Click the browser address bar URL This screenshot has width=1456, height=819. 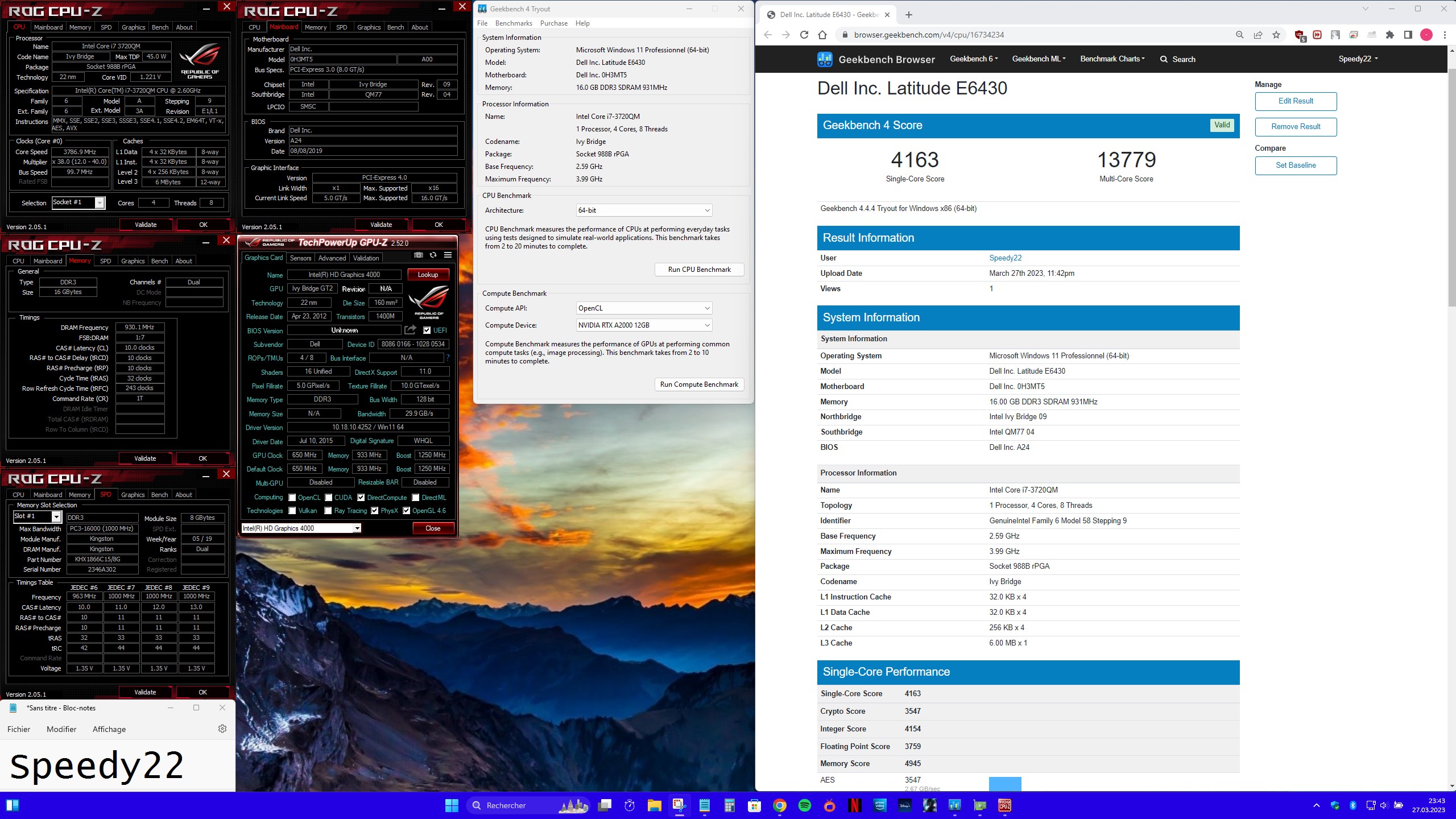[x=929, y=35]
